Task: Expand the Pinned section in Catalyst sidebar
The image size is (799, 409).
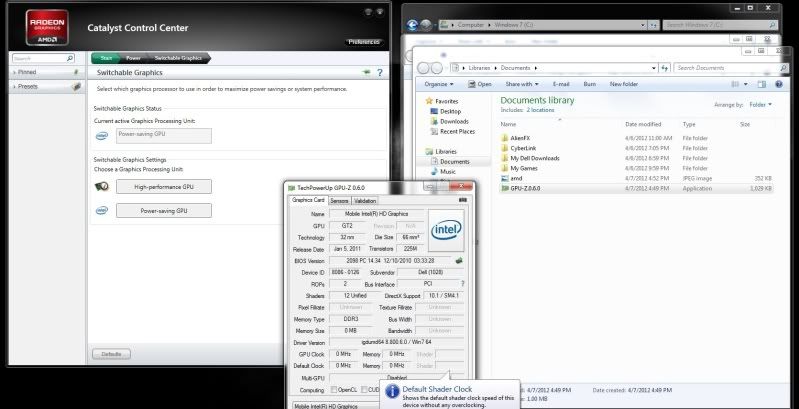Action: pyautogui.click(x=15, y=72)
